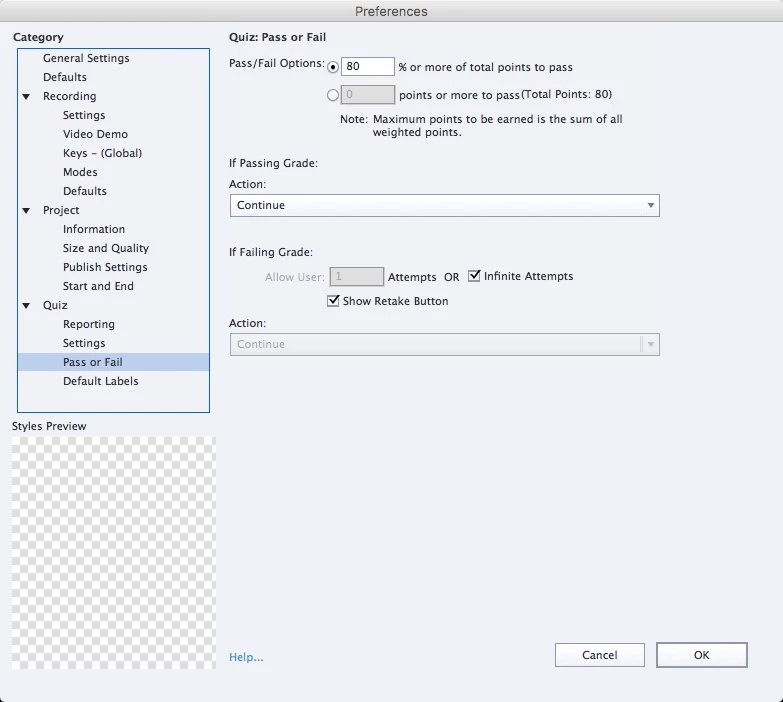783x702 pixels.
Task: Click the Allow User attempts field
Action: coord(357,276)
